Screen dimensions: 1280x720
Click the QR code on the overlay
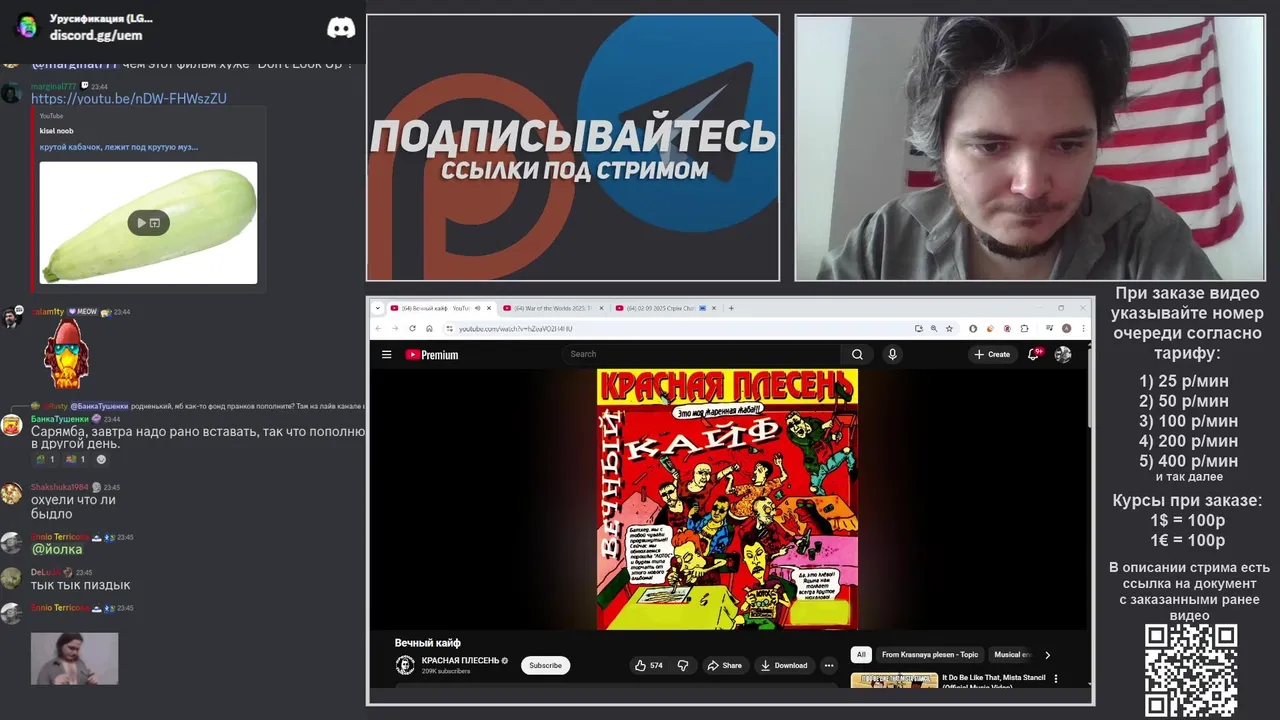[1191, 670]
